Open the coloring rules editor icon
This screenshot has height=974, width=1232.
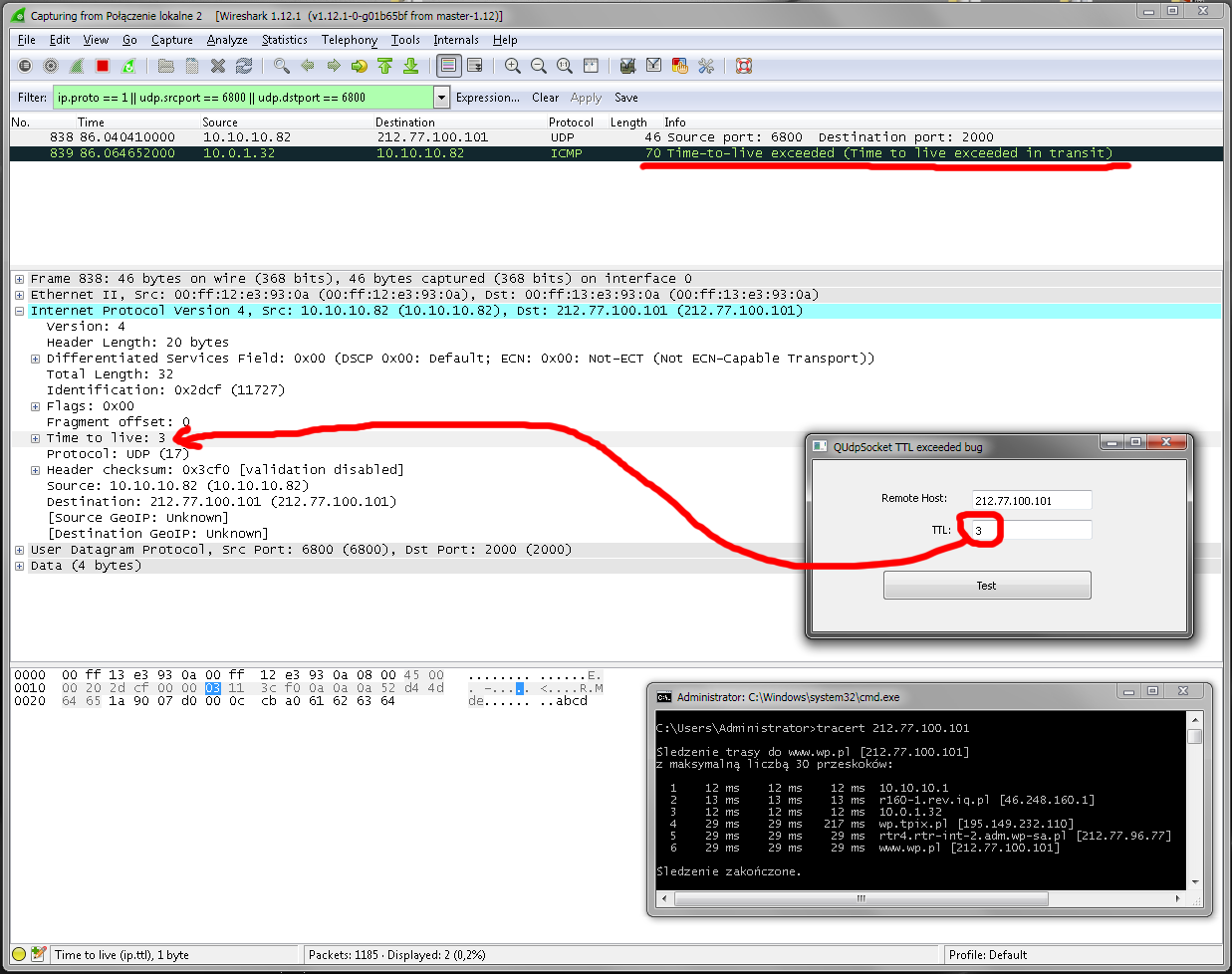pos(680,66)
